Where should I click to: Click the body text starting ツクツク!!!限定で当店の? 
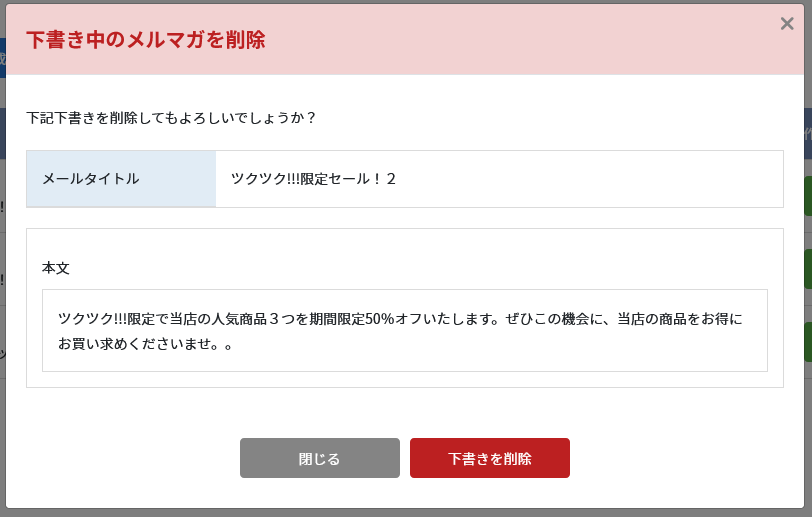click(400, 319)
